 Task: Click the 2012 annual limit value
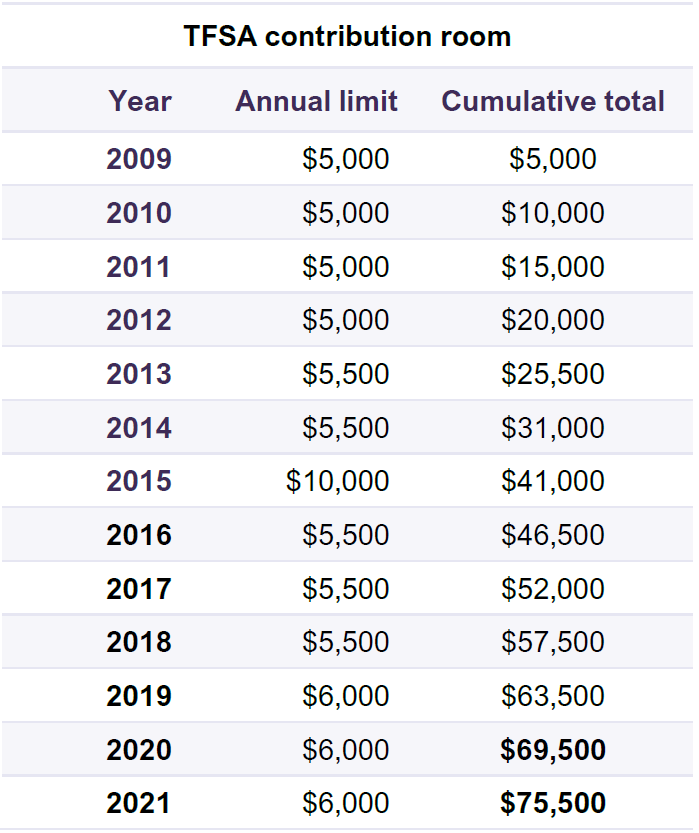pos(346,319)
